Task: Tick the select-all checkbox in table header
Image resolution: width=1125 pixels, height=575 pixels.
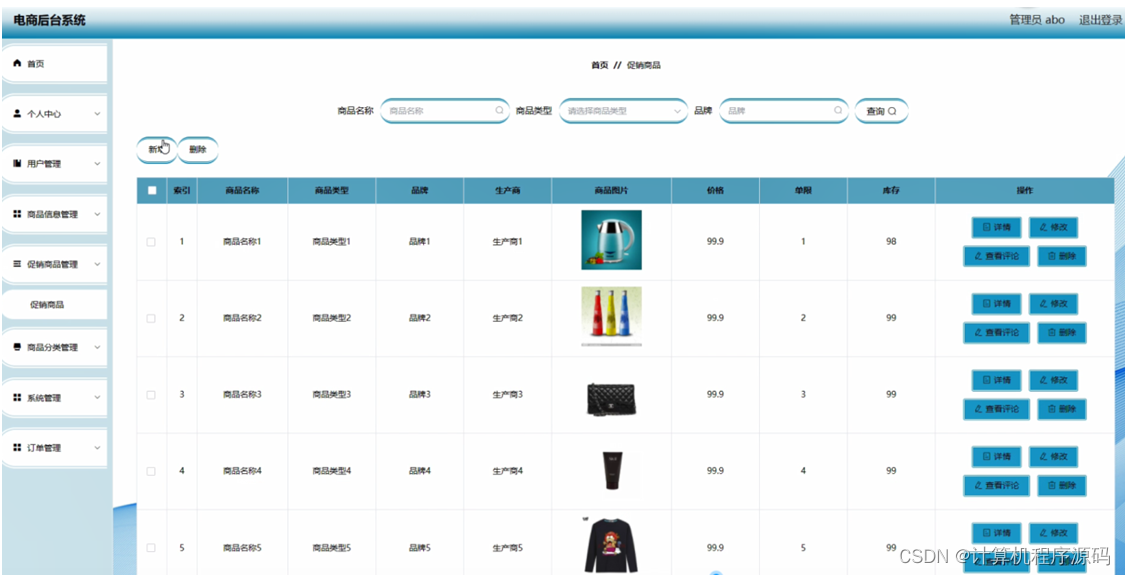Action: (x=151, y=191)
